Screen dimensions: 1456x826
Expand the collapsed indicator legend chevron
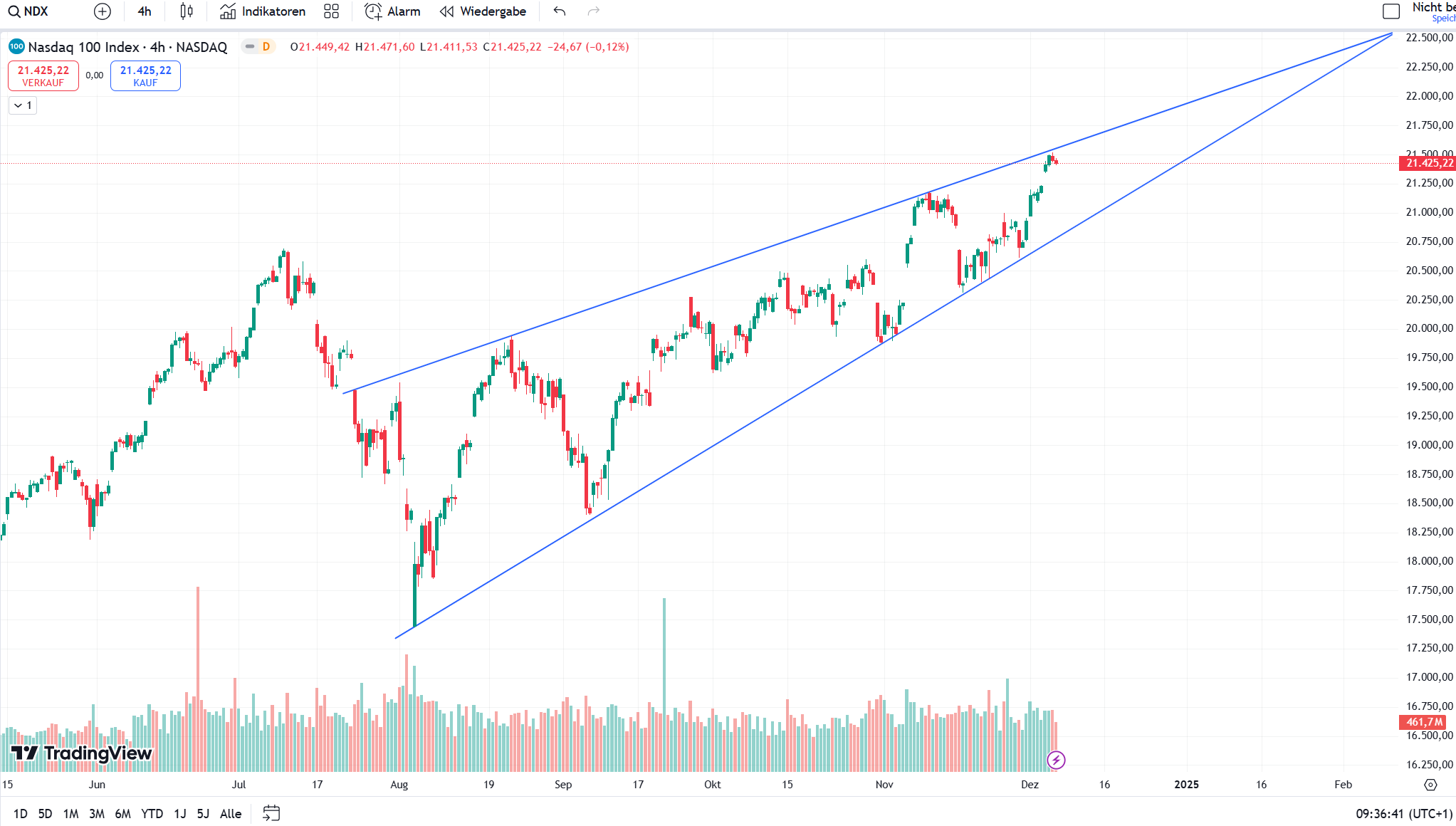tap(23, 105)
